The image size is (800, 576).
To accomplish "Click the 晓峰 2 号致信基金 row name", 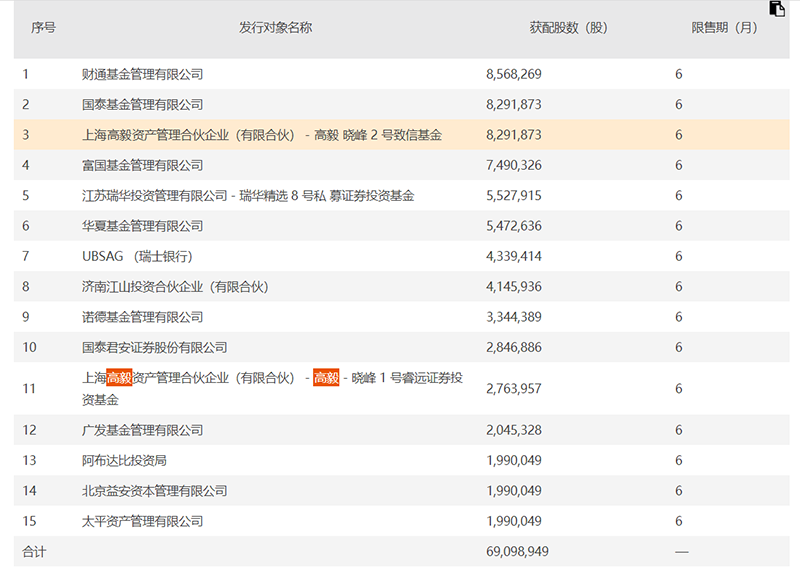I will click(262, 135).
